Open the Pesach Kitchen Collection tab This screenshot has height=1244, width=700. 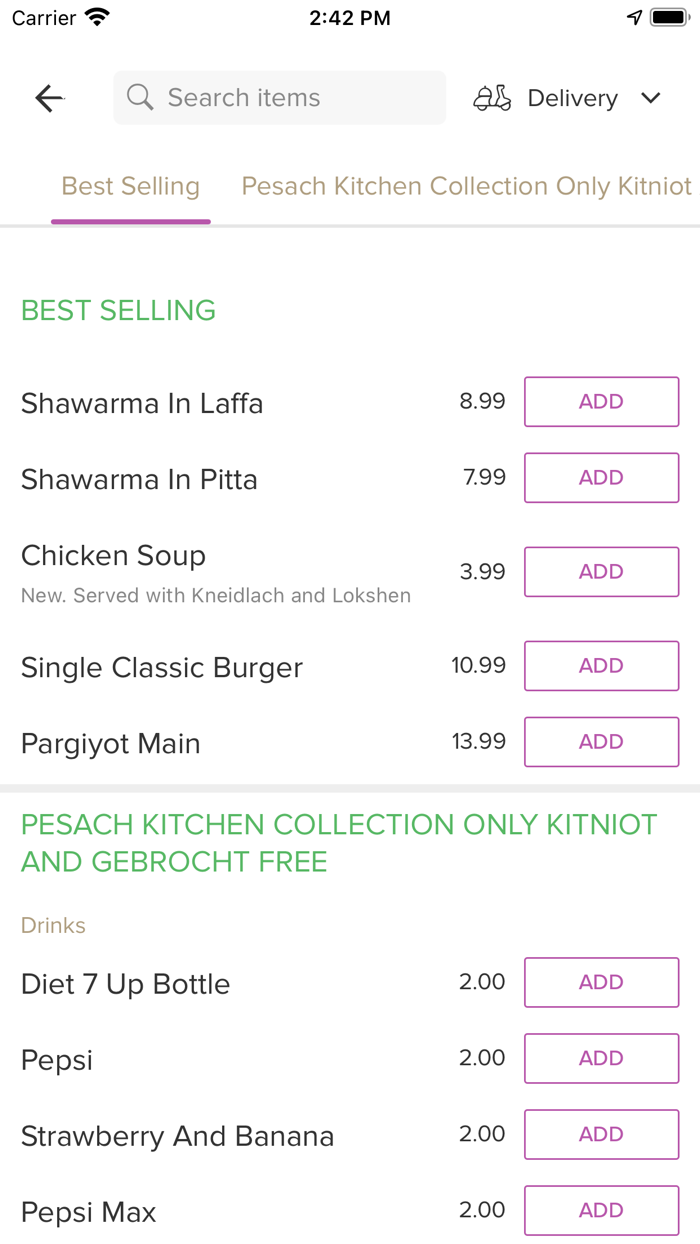point(465,186)
